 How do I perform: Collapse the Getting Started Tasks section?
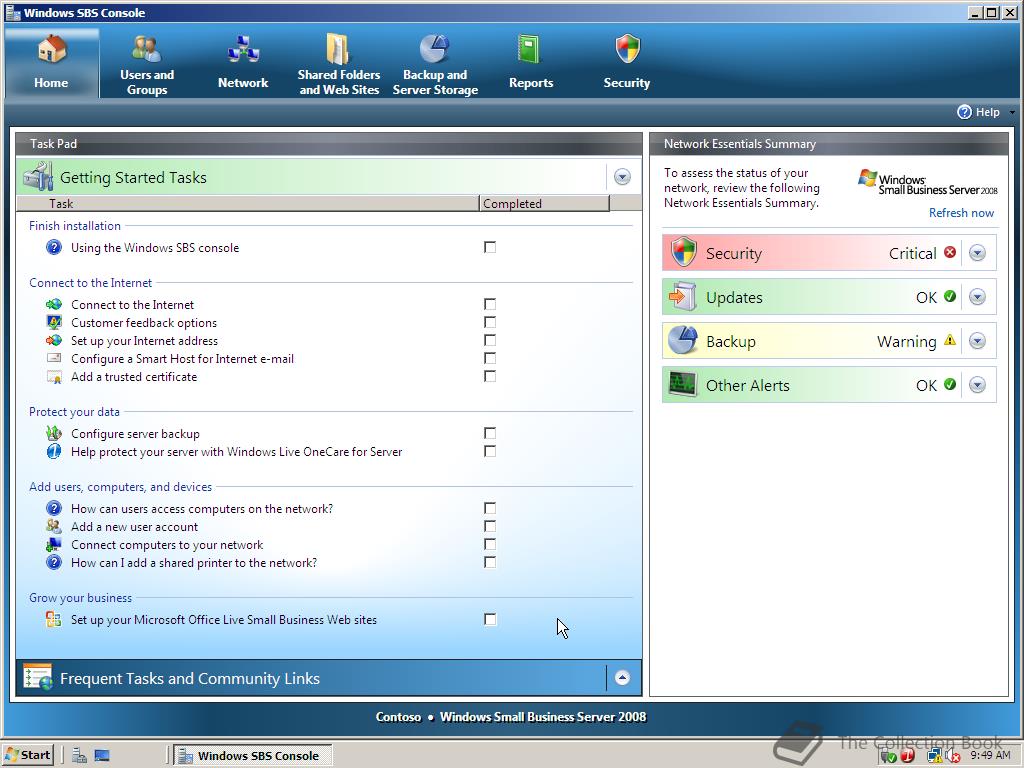[x=622, y=177]
